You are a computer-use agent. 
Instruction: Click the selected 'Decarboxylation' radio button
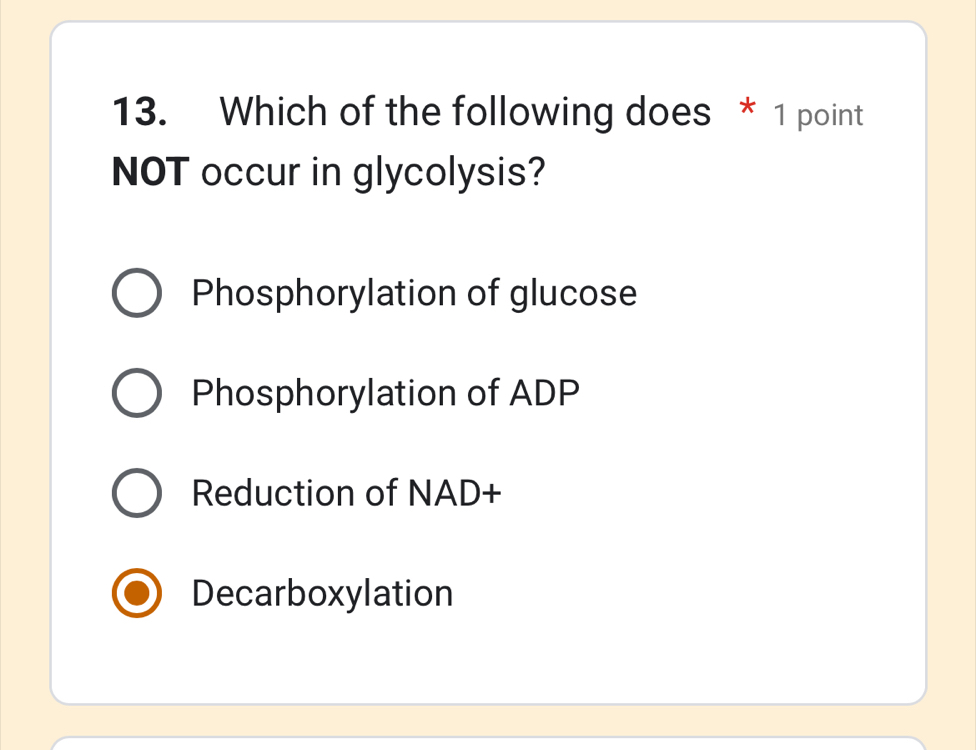tap(137, 592)
